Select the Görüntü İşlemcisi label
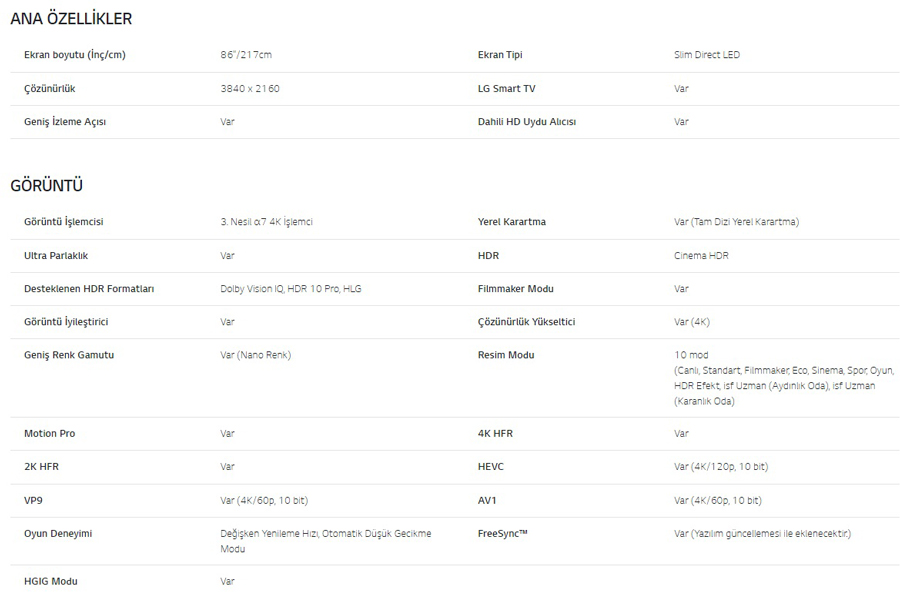Viewport: 900px width, 595px height. click(64, 222)
